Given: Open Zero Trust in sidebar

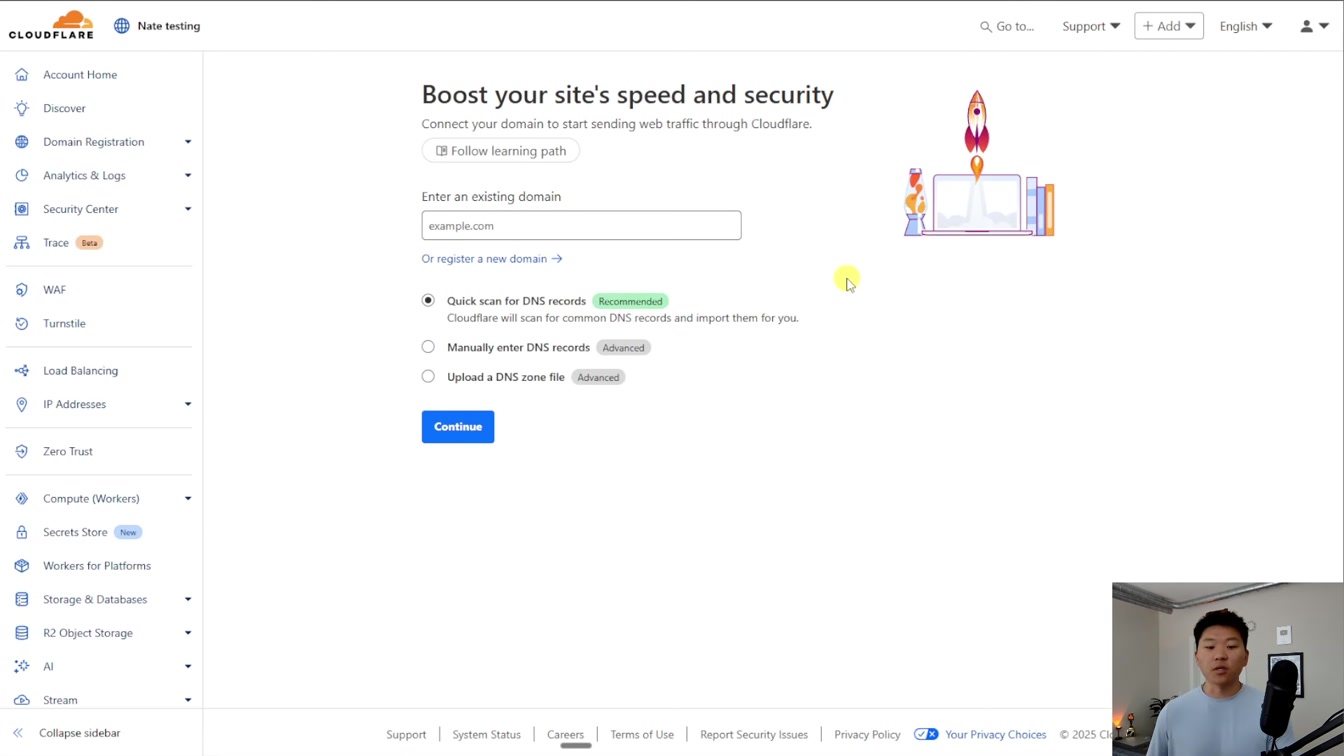Looking at the screenshot, I should pos(68,452).
